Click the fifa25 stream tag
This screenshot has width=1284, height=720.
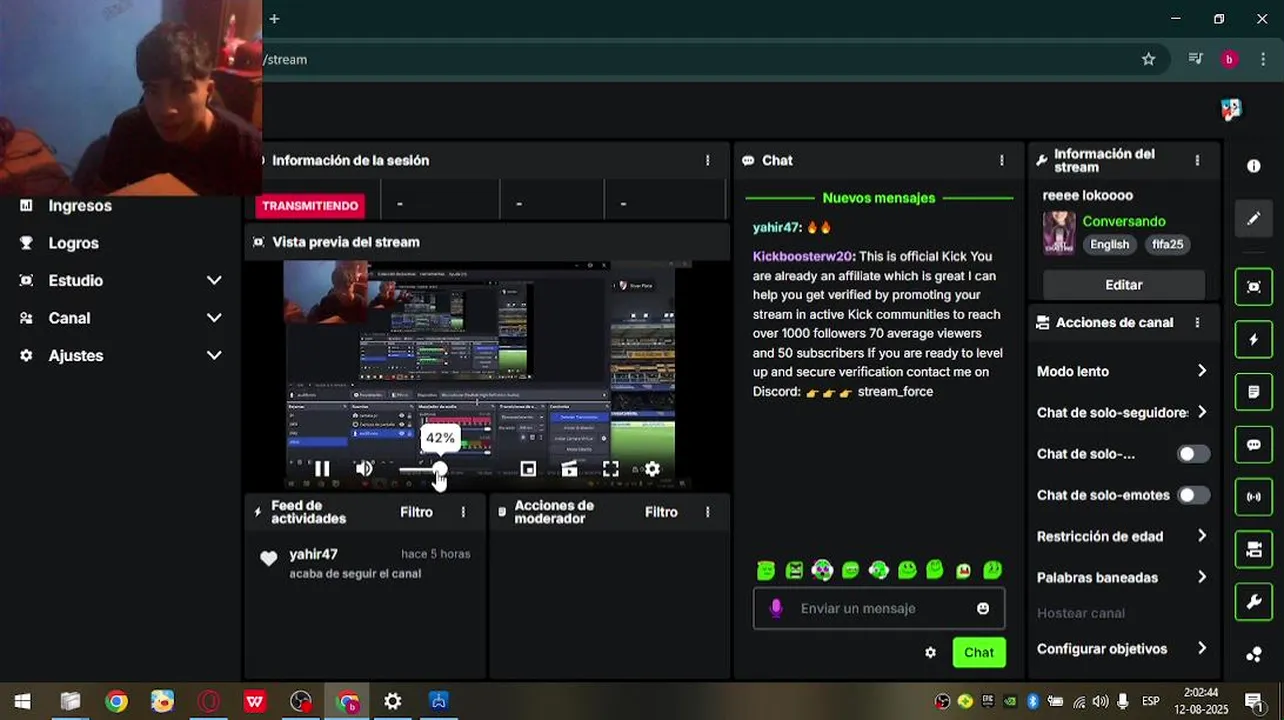pos(1167,244)
